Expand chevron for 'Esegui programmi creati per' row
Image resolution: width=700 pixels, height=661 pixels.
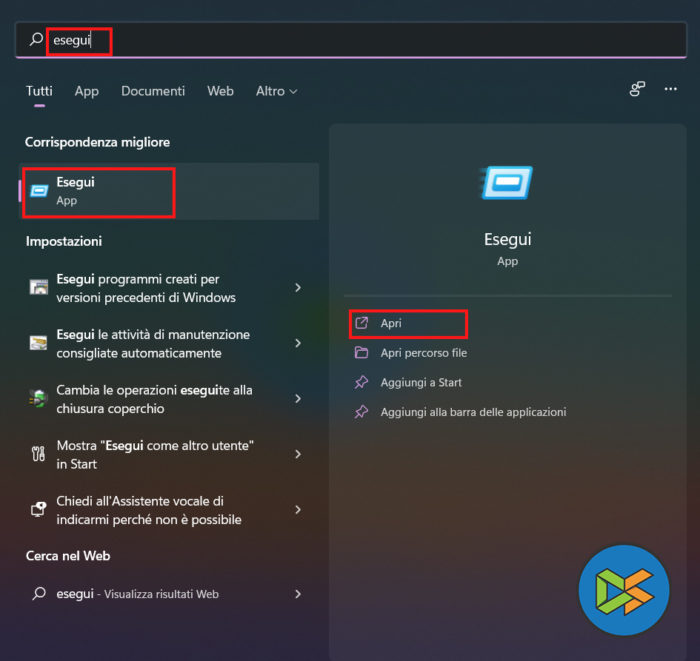[298, 288]
